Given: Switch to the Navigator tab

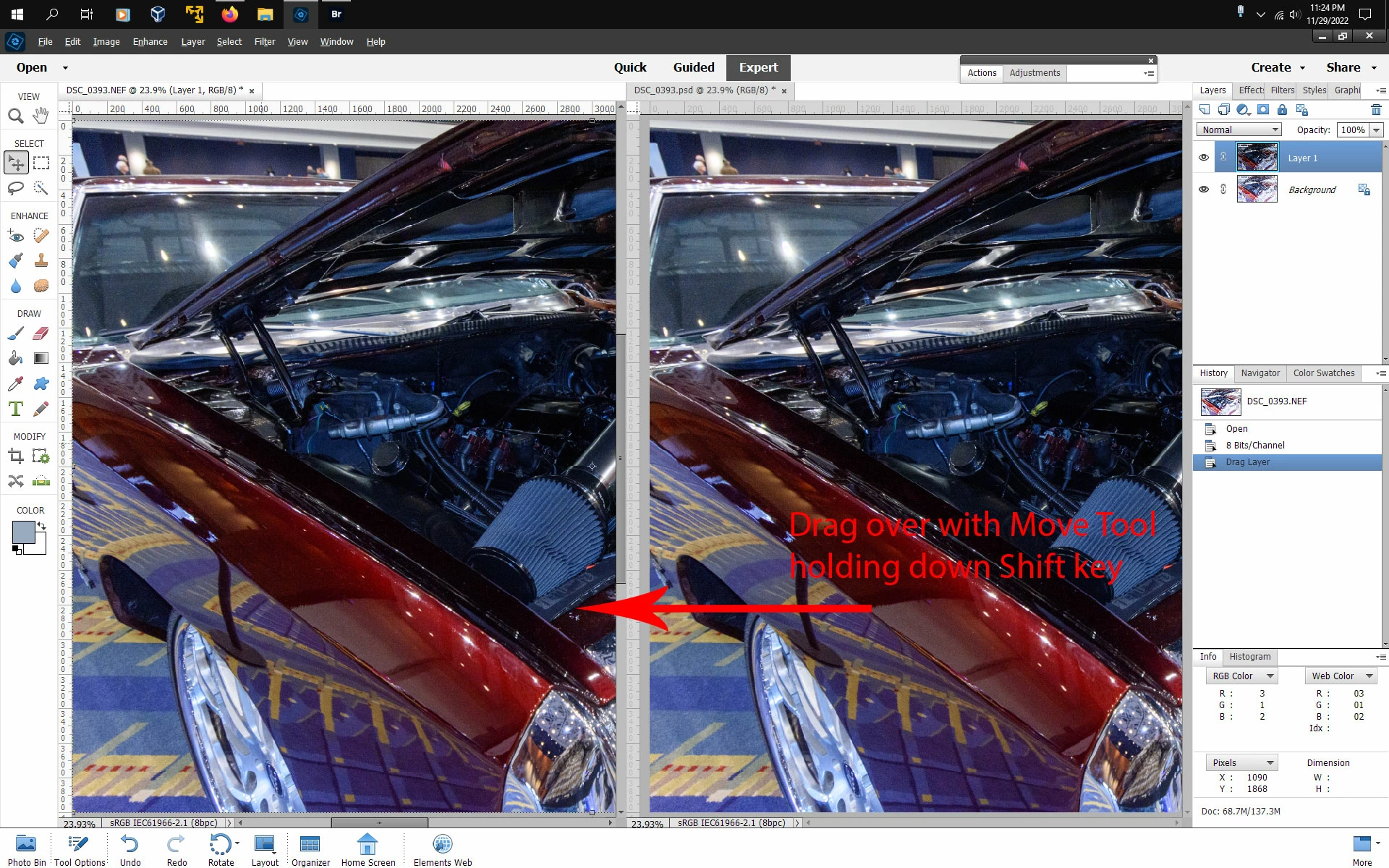Looking at the screenshot, I should tap(1260, 373).
